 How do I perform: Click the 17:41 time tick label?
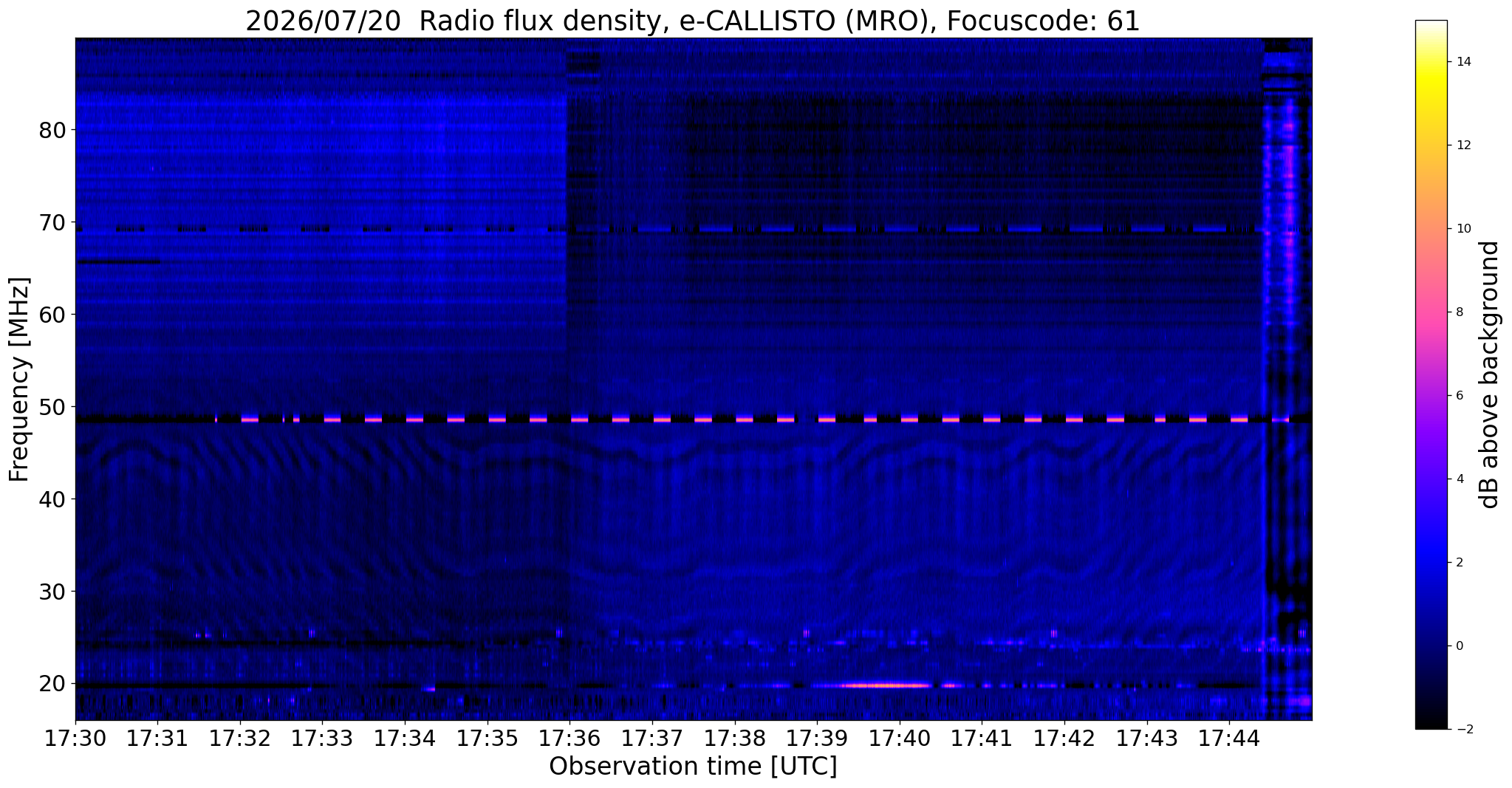(x=982, y=739)
